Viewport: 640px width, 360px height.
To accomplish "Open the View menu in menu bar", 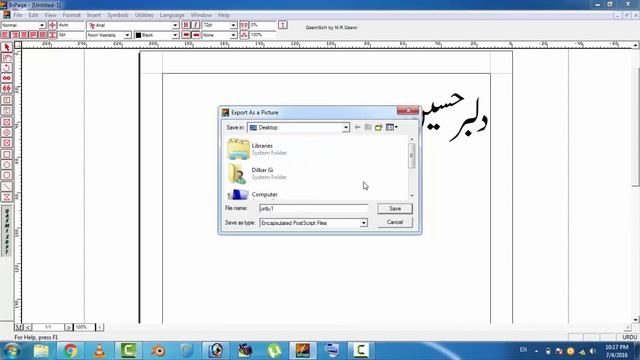I will [50, 15].
